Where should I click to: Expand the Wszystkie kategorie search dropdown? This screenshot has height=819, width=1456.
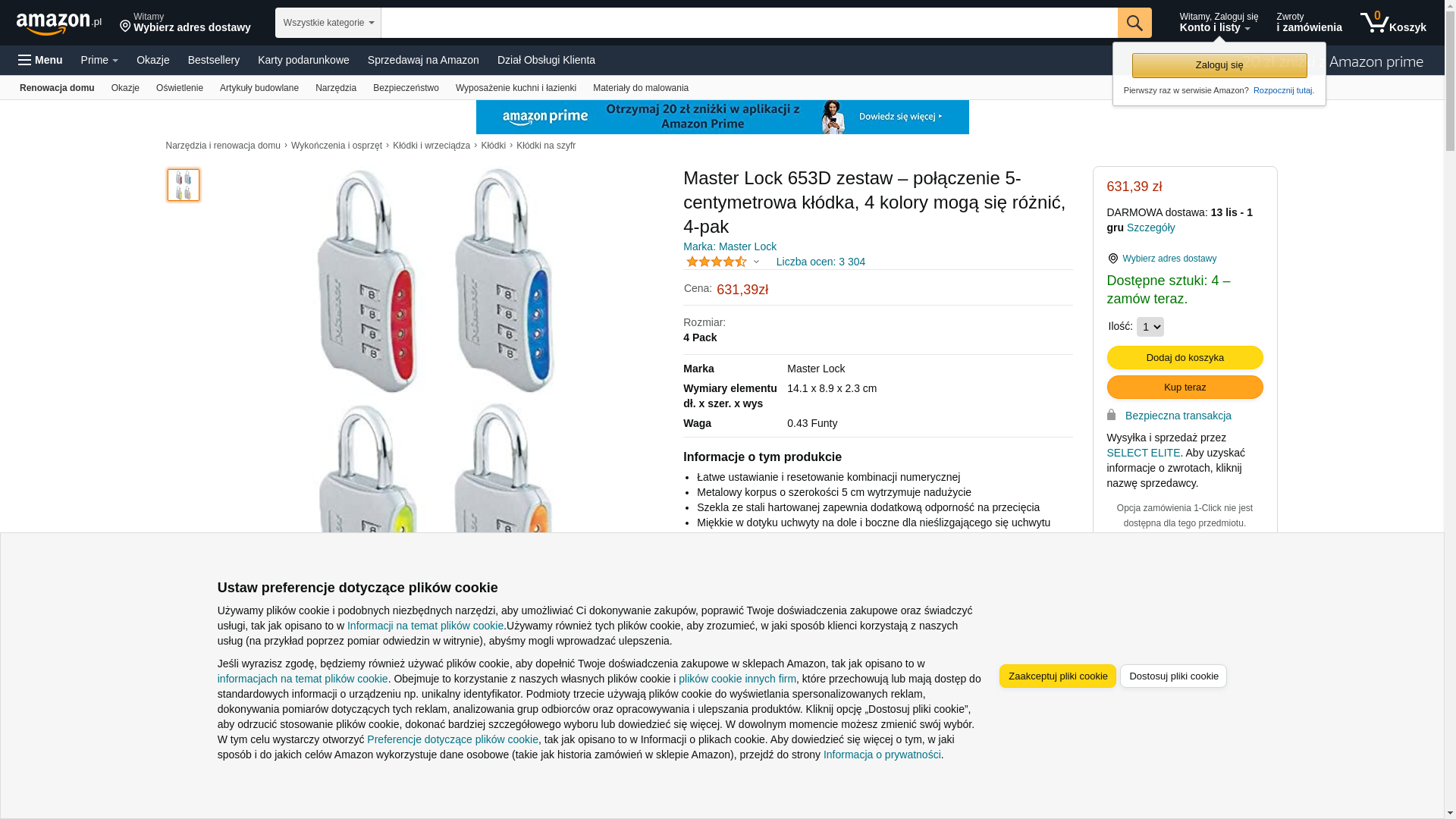pos(328,23)
